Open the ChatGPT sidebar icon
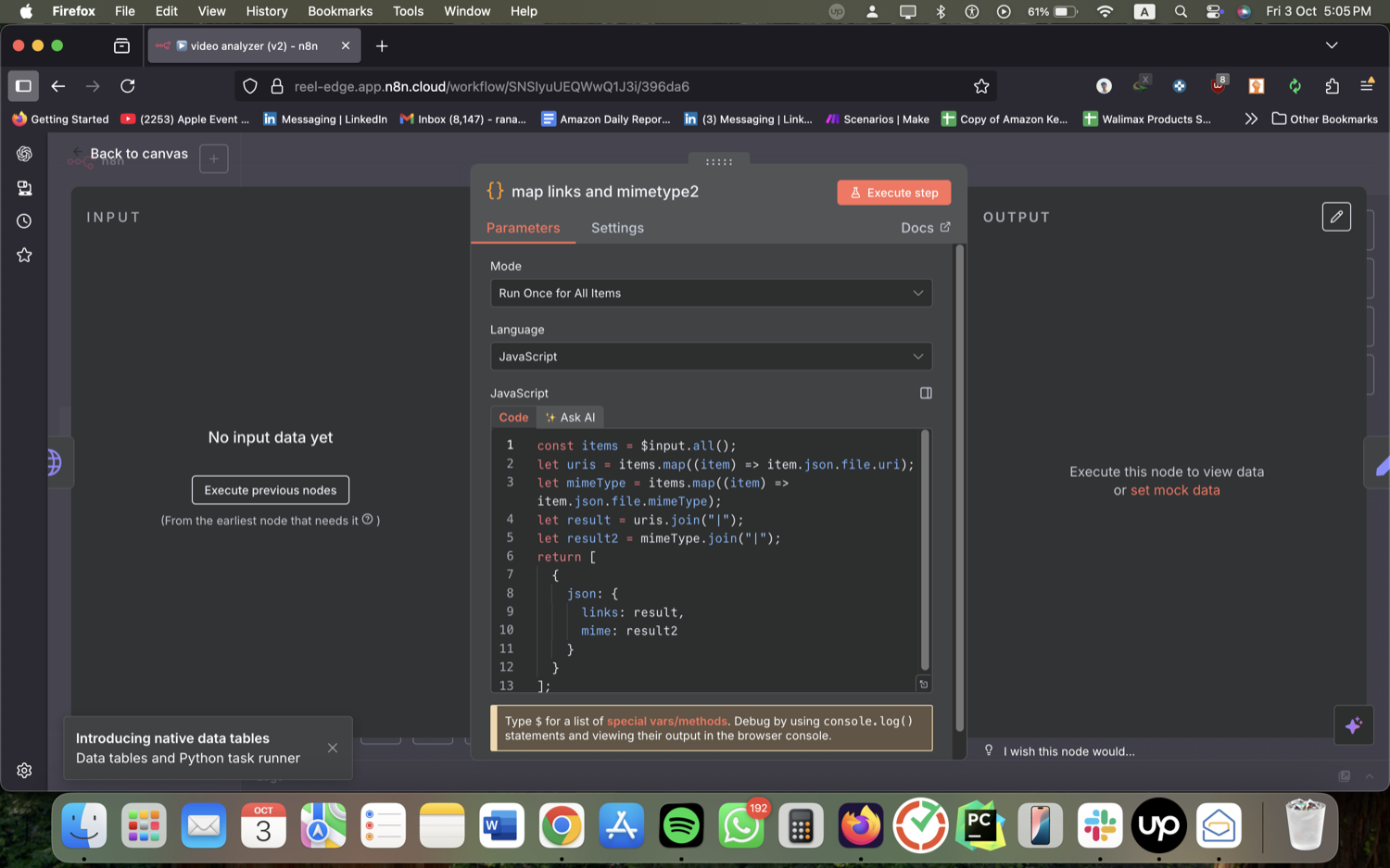1390x868 pixels. (24, 154)
